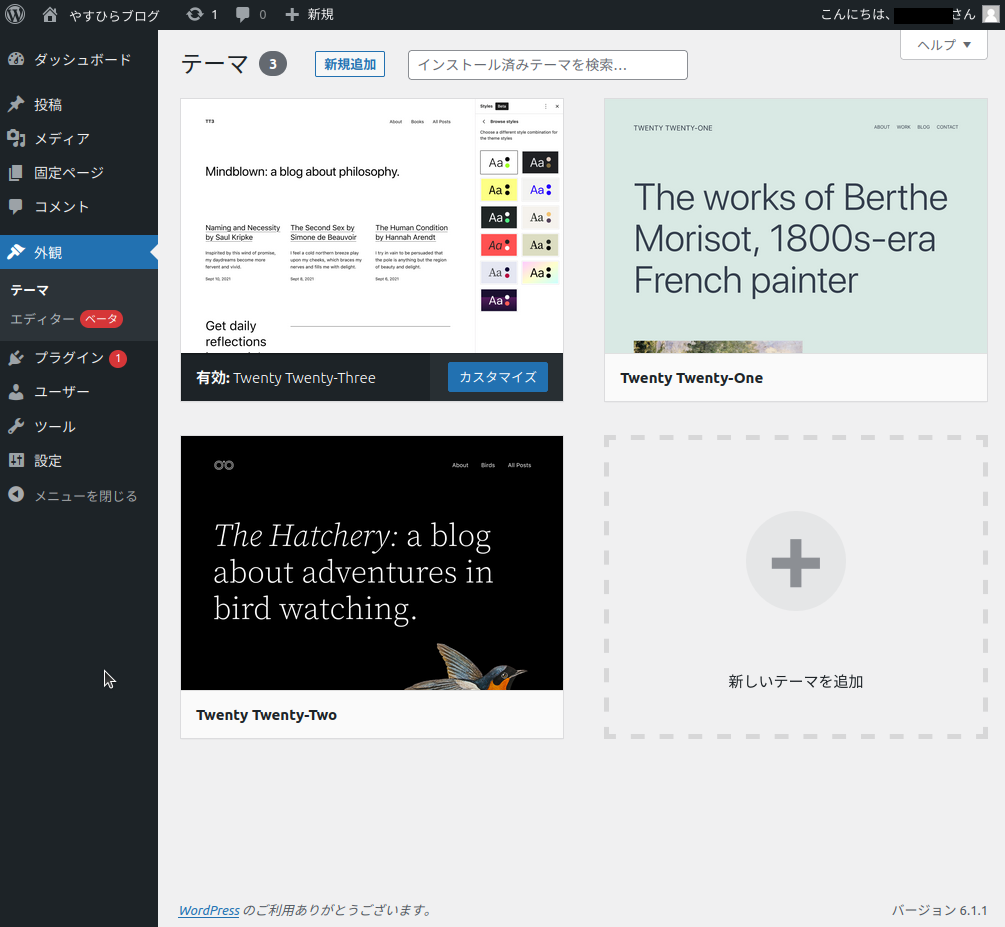Click the theme count badge 3
The height and width of the screenshot is (927, 1005).
273,64
